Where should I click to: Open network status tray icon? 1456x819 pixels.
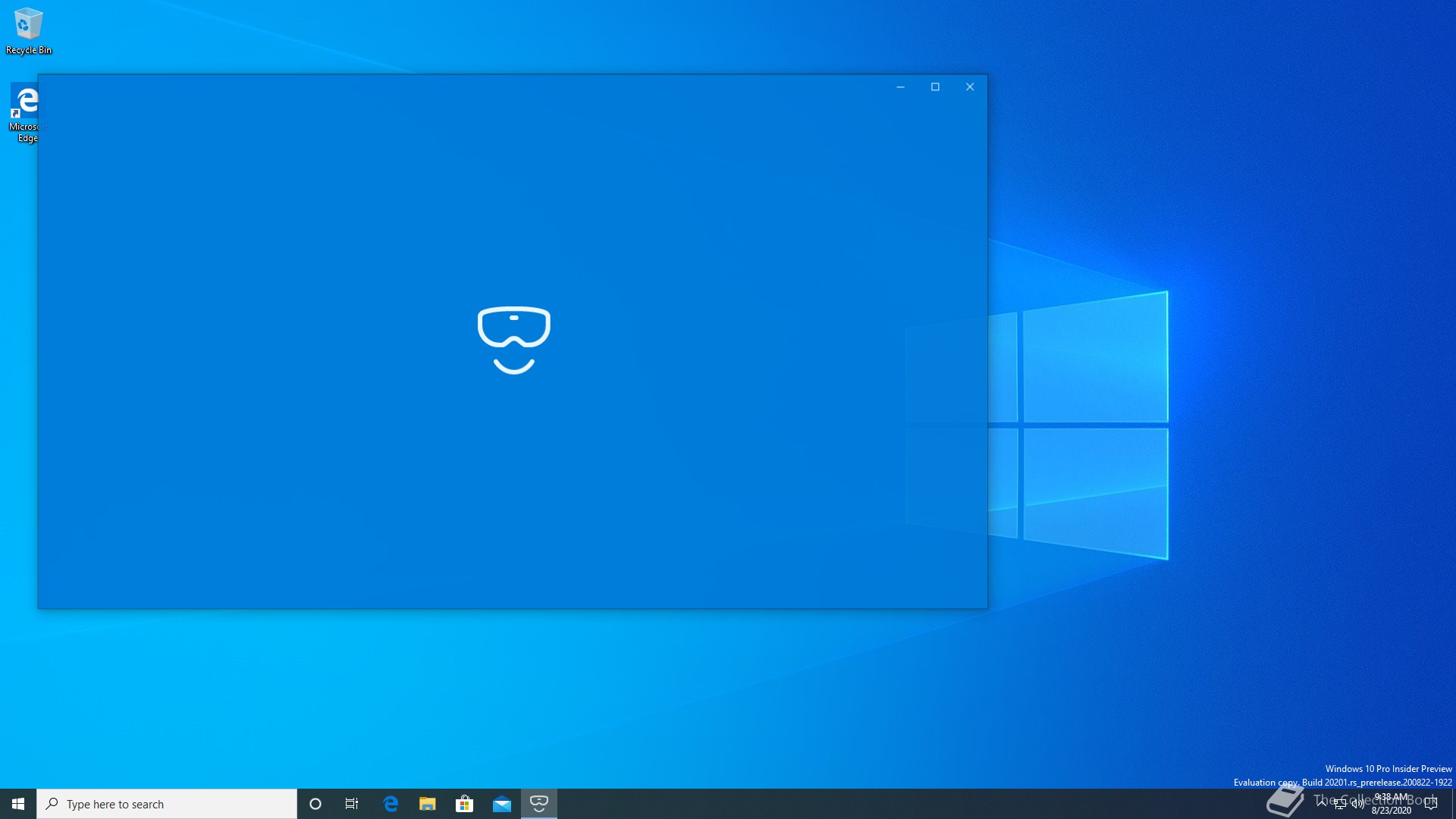point(1340,804)
